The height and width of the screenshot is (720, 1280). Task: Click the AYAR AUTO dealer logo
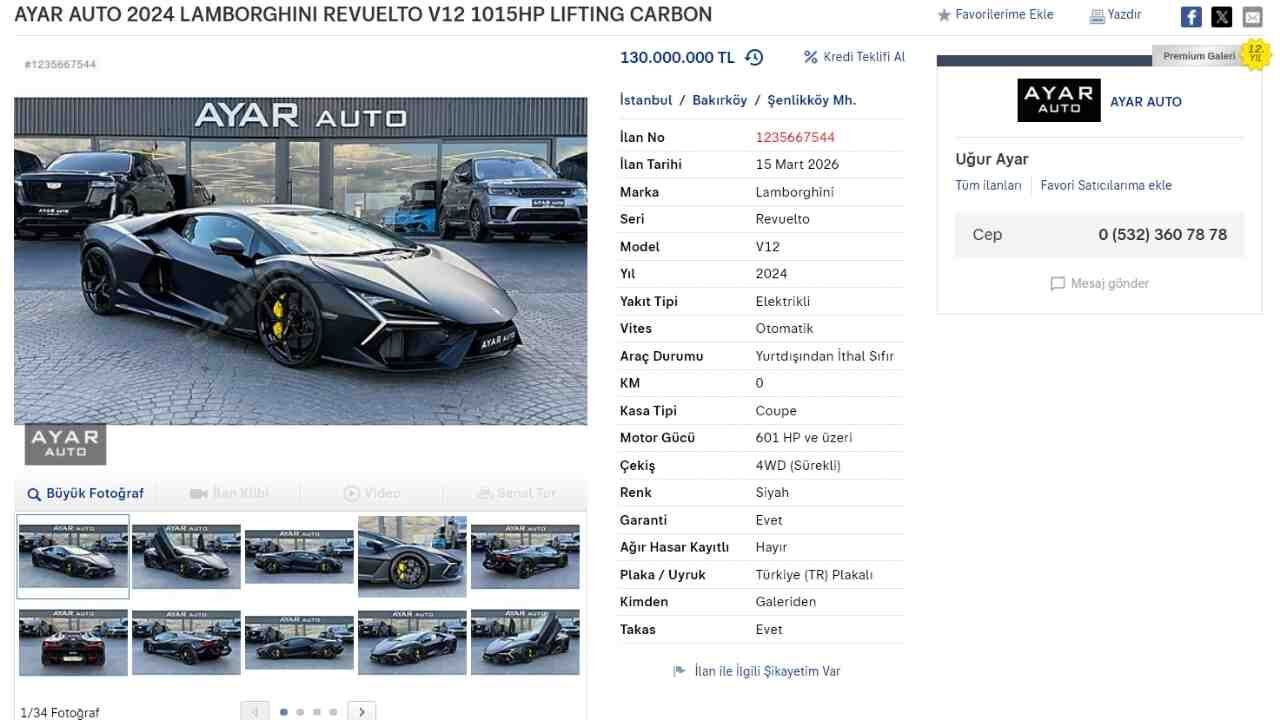1059,101
